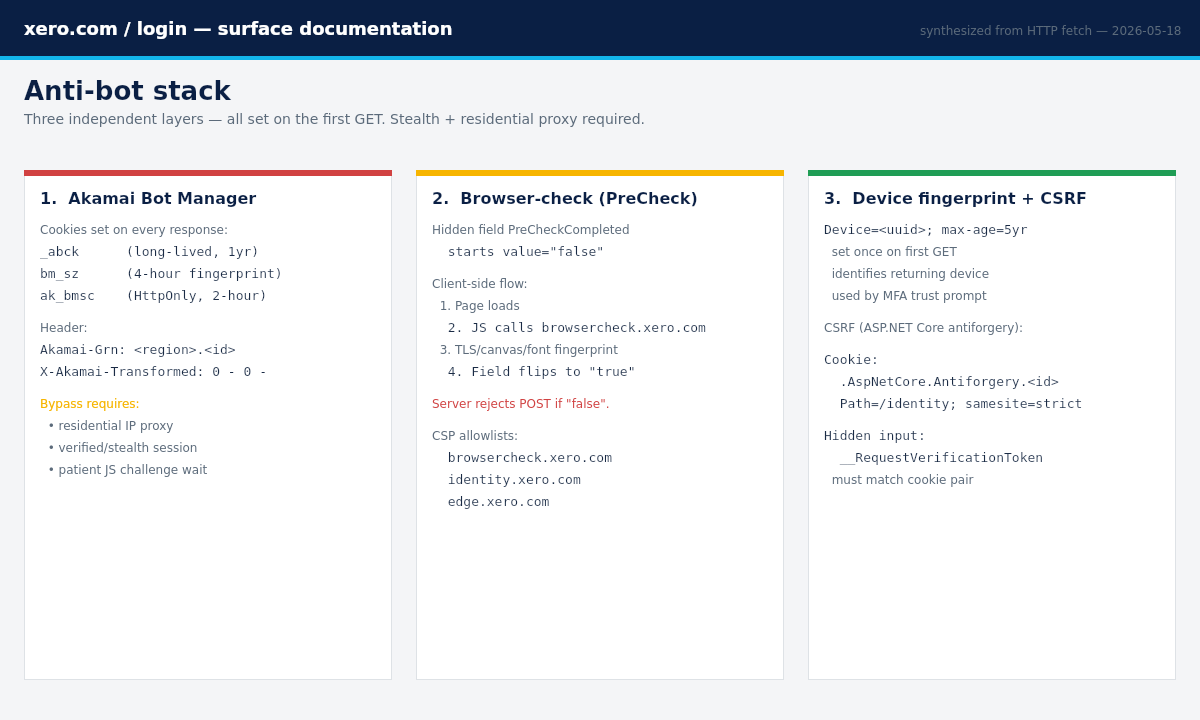Click the Akamai-Grn region id line
Image resolution: width=1200 pixels, height=720 pixels.
(138, 350)
